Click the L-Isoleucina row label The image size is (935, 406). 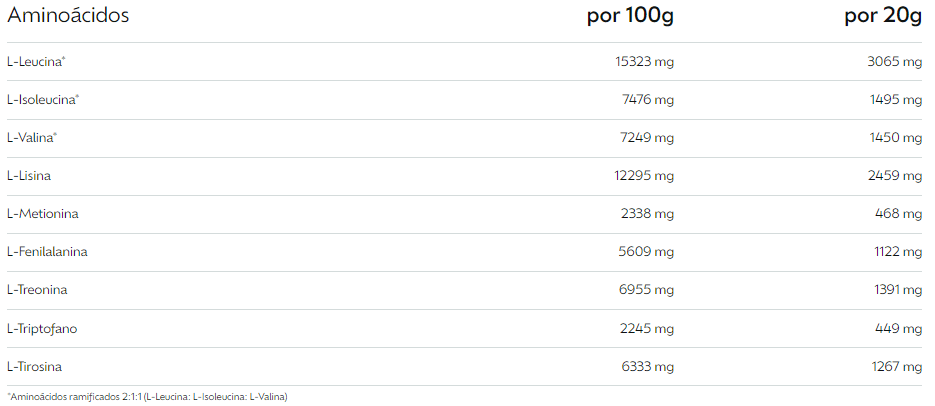[x=43, y=100]
